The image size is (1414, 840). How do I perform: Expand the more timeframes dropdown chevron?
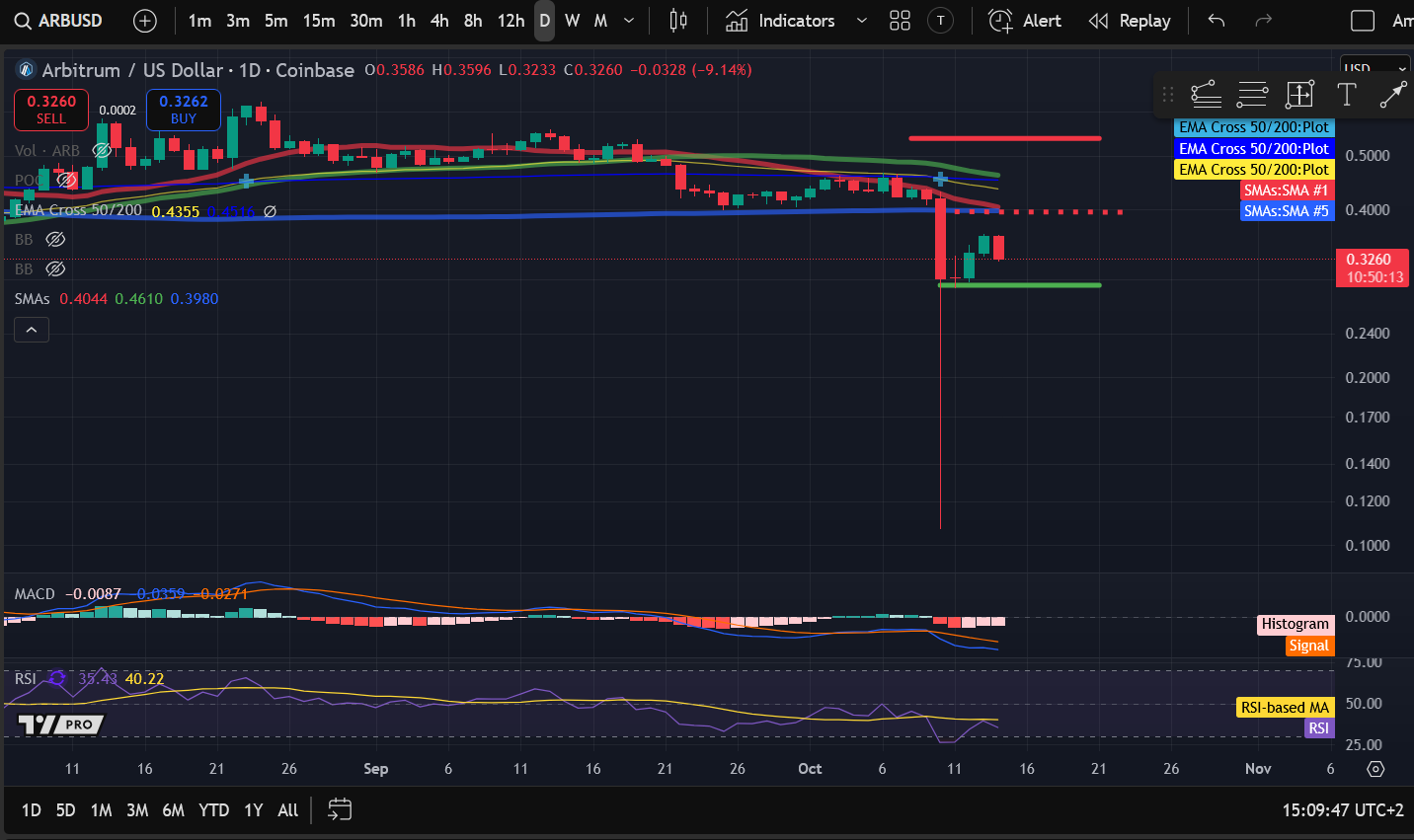629,21
